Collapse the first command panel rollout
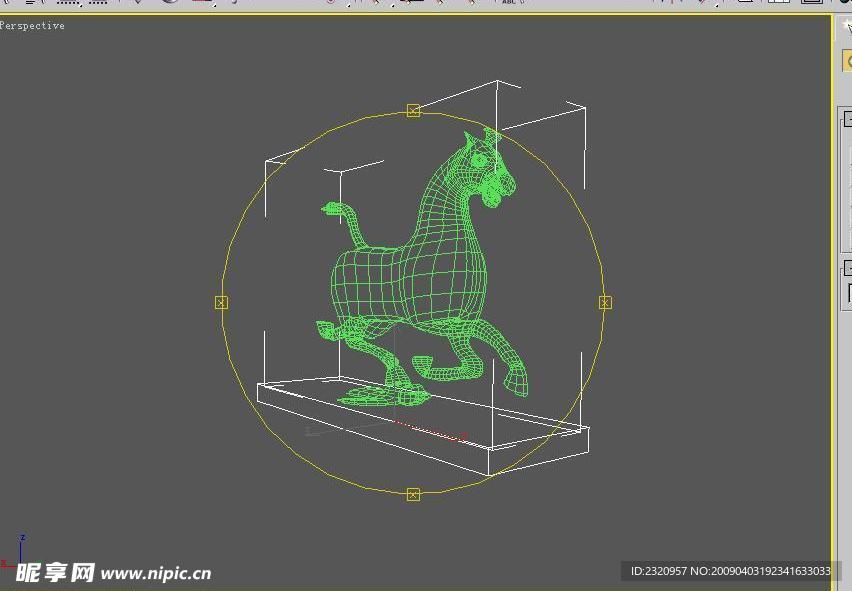This screenshot has height=591, width=852. click(x=845, y=120)
